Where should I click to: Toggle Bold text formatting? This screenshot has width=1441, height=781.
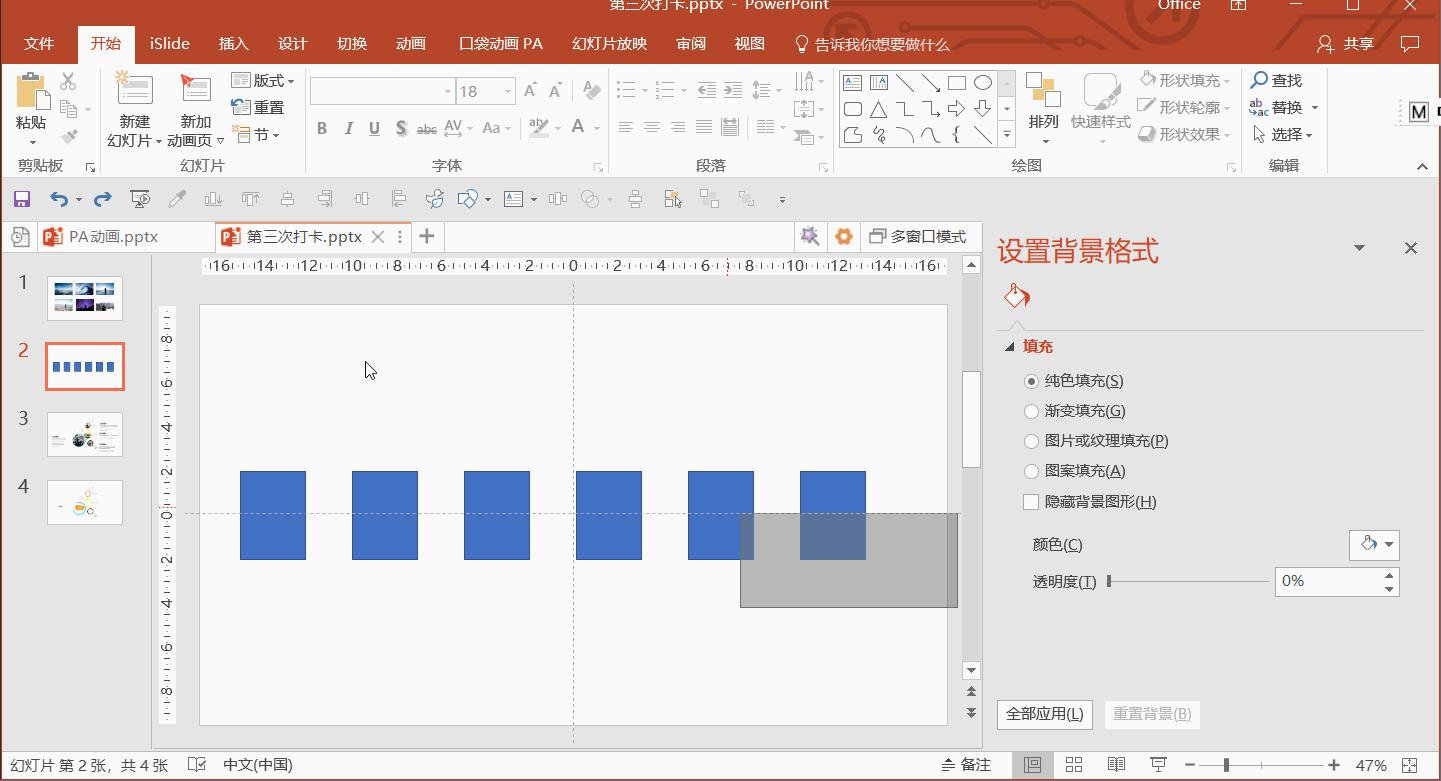pyautogui.click(x=322, y=128)
